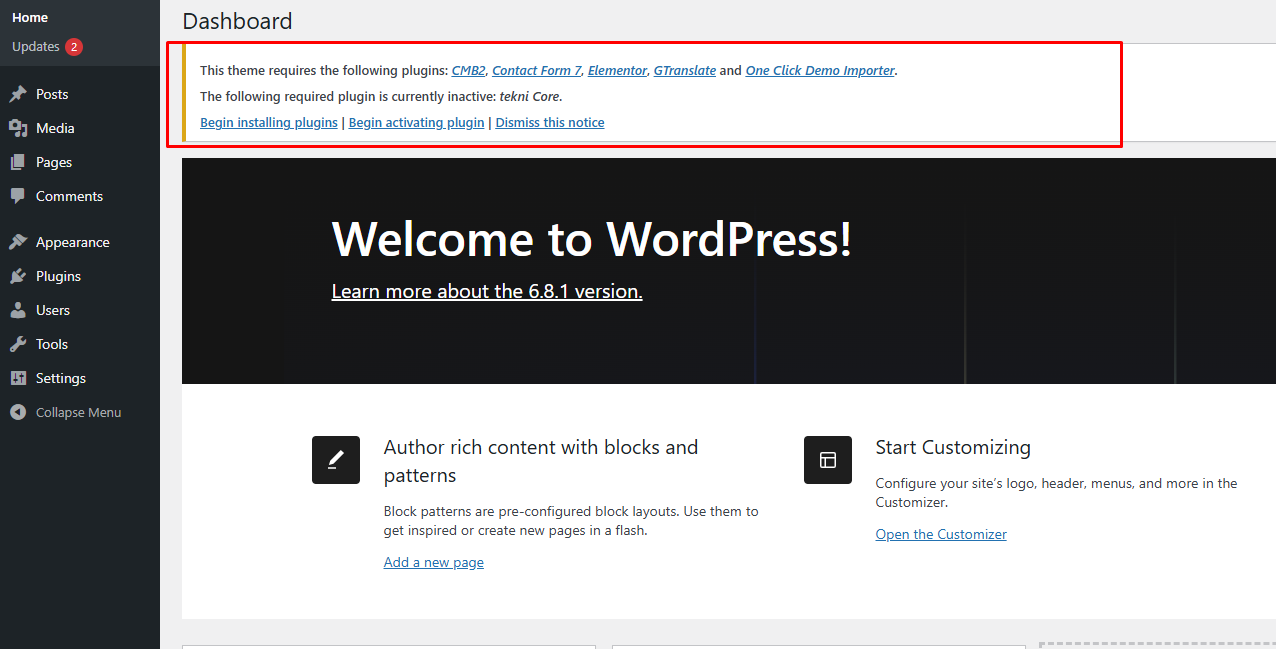Click the Media icon in sidebar
This screenshot has width=1276, height=649.
pyautogui.click(x=18, y=128)
